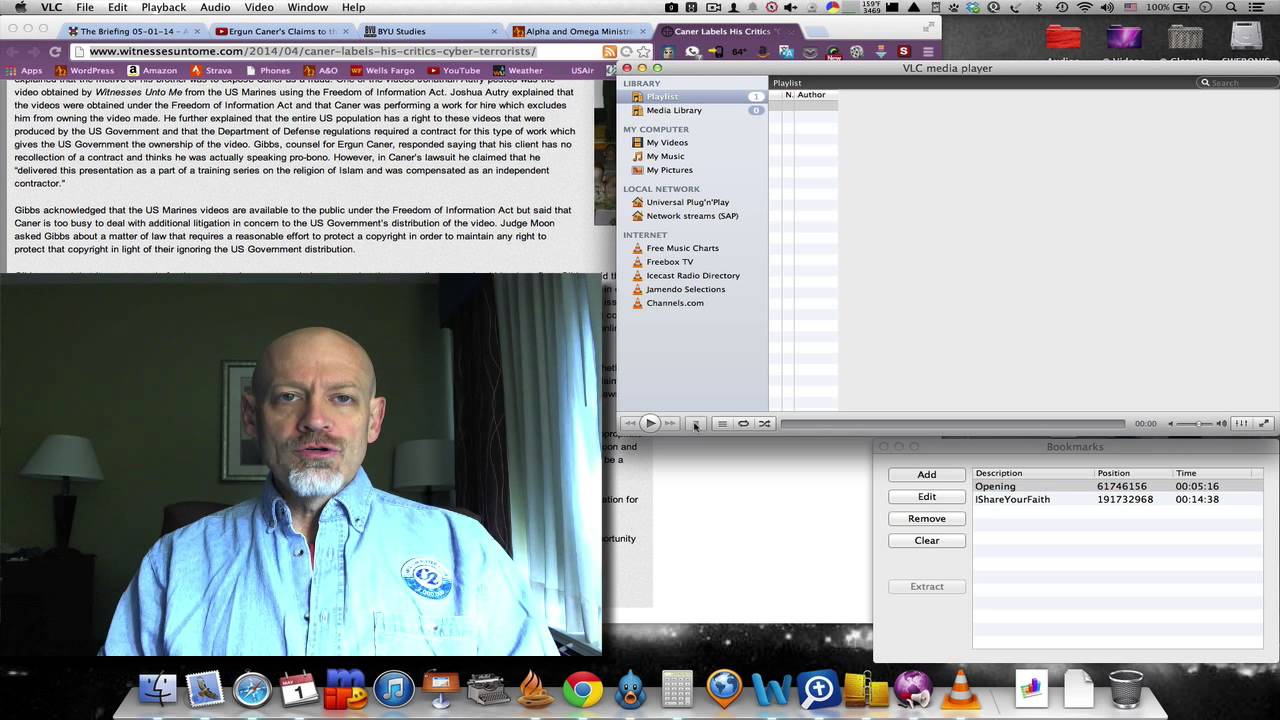Click the VLC playback position bar
Image resolution: width=1280 pixels, height=720 pixels.
coord(953,424)
